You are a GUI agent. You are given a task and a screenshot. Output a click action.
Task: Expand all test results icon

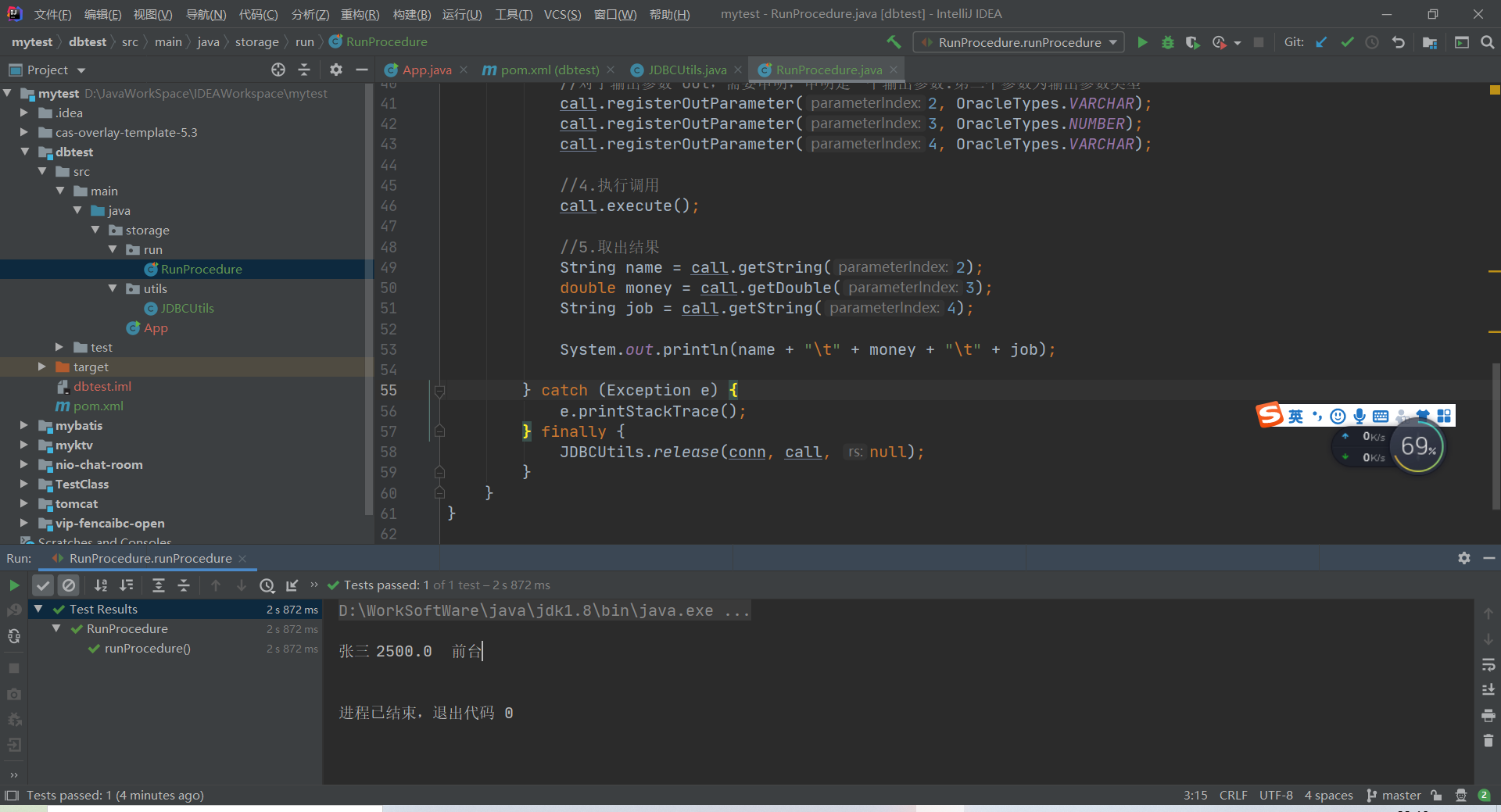coord(159,585)
